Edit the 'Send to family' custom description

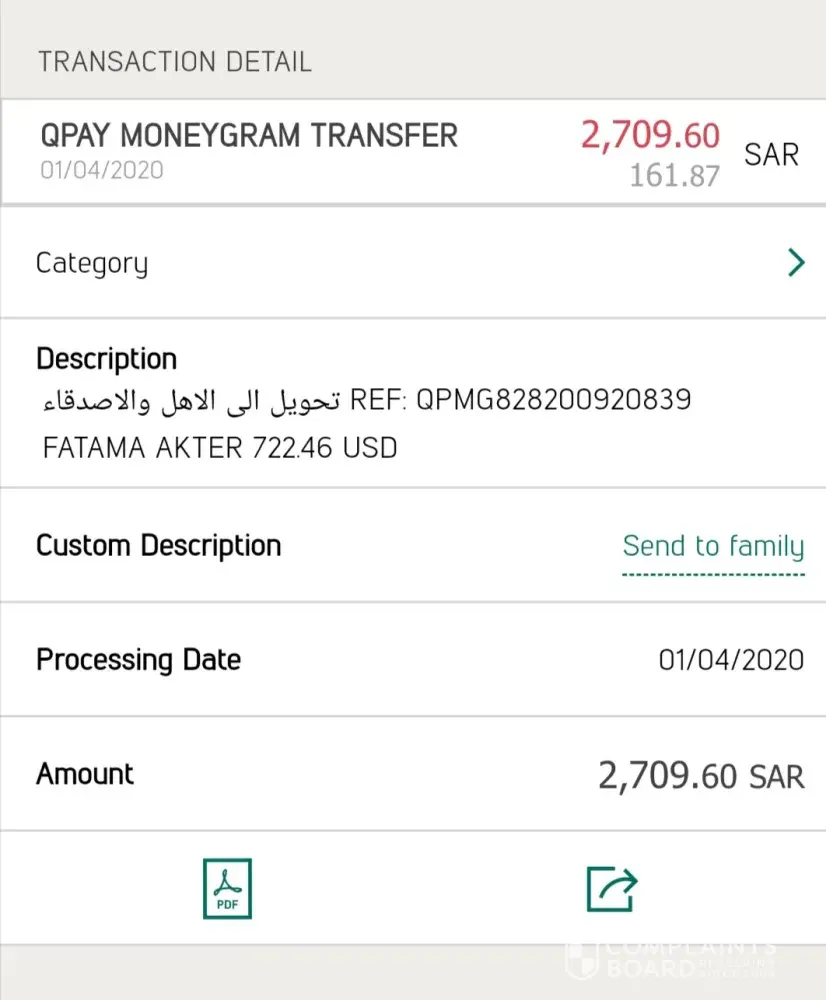pyautogui.click(x=713, y=546)
